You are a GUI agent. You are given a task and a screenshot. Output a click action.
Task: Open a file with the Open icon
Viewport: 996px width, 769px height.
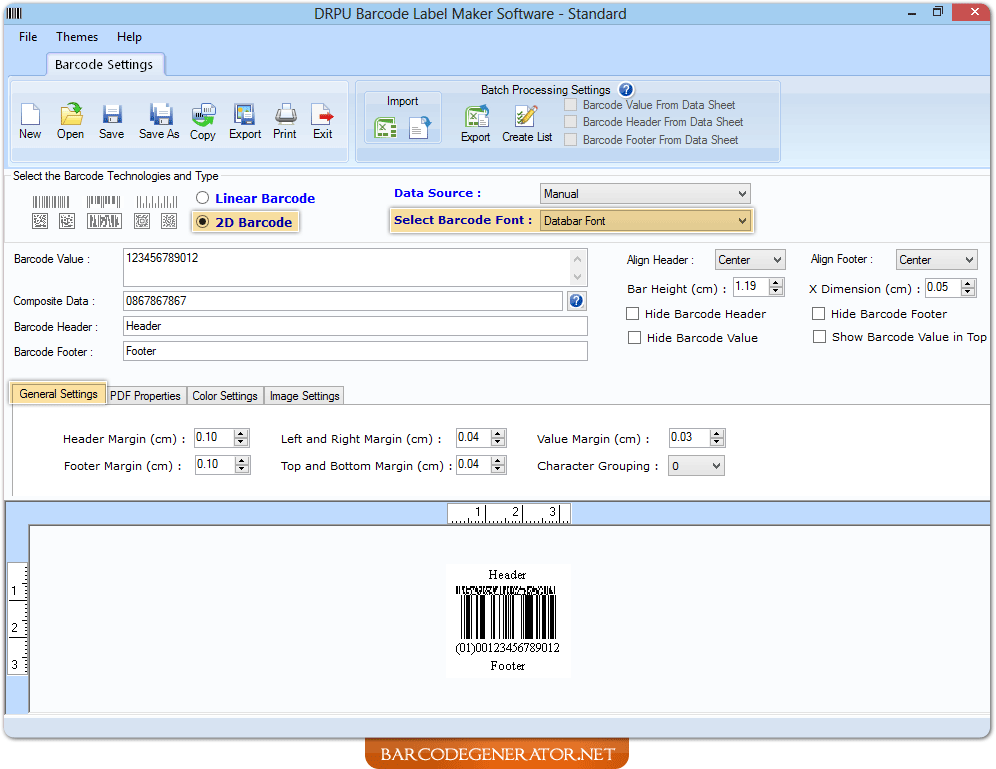[x=70, y=120]
